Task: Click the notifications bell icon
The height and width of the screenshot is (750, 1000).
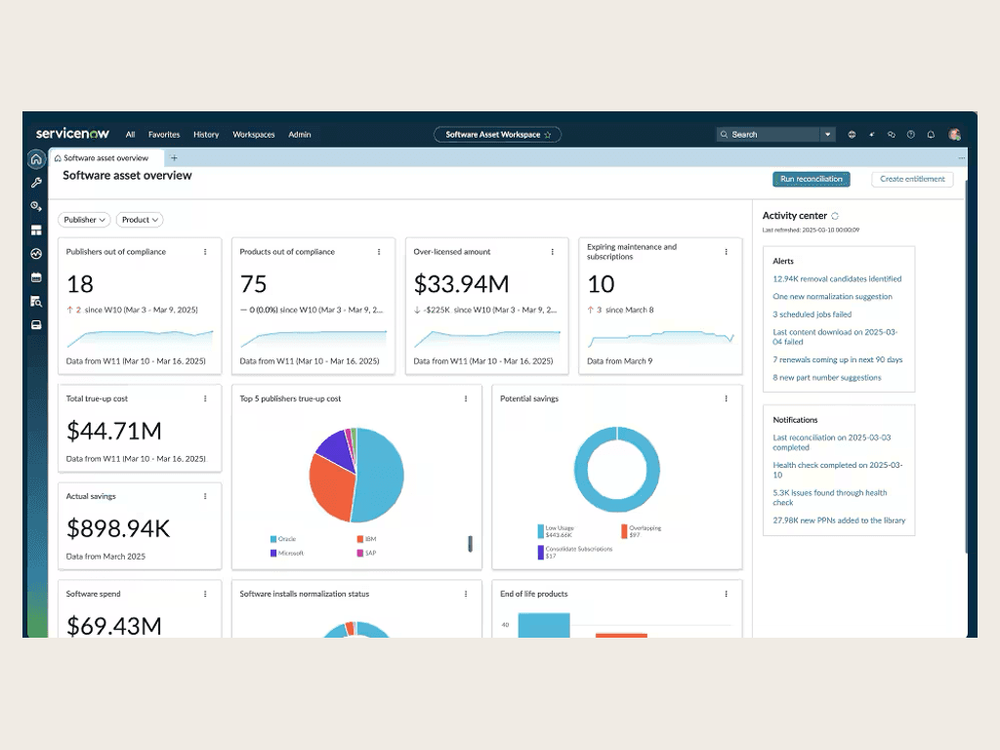Action: [931, 134]
